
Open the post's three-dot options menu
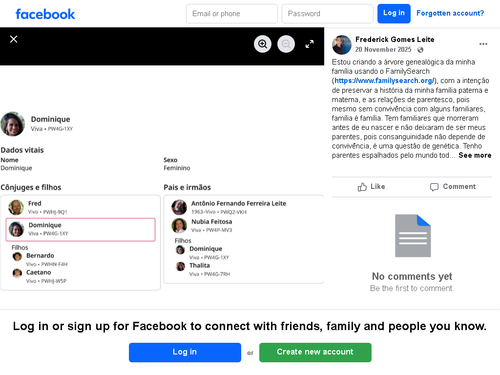(x=483, y=44)
